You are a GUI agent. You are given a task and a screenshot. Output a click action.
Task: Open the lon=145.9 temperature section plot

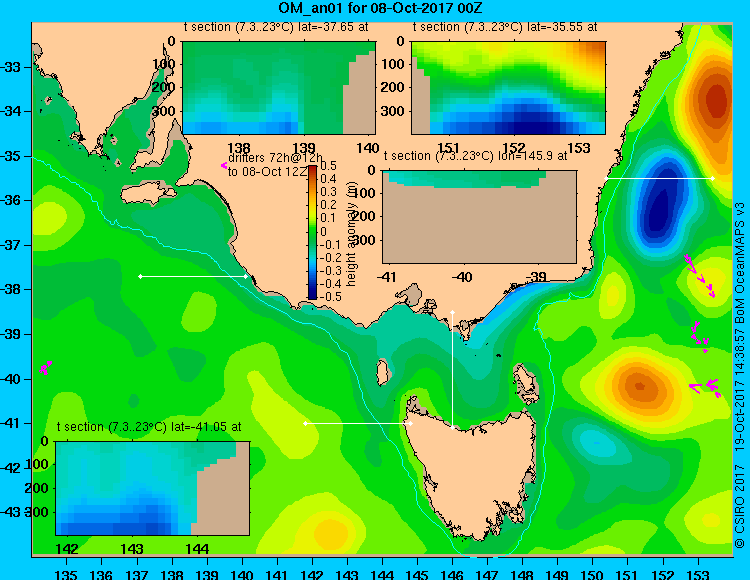479,217
